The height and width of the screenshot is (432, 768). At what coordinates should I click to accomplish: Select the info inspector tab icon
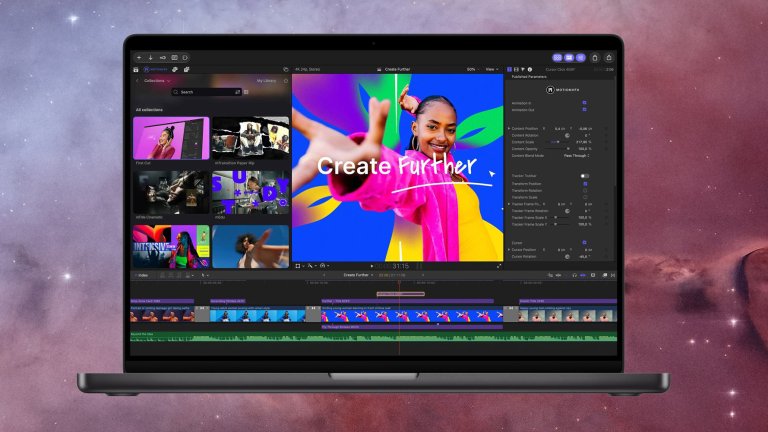click(x=529, y=70)
